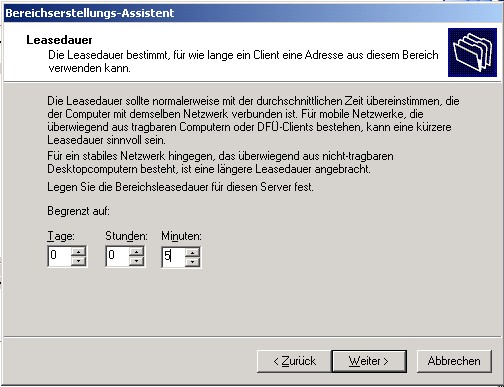Click the DHCP scope folders icon in the header
Viewport: 504px width, 387px height.
(x=472, y=52)
